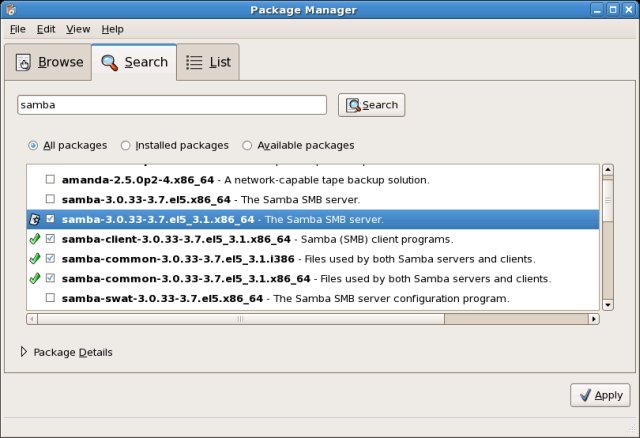Viewport: 640px width, 438px height.
Task: Open the File menu
Action: point(18,29)
